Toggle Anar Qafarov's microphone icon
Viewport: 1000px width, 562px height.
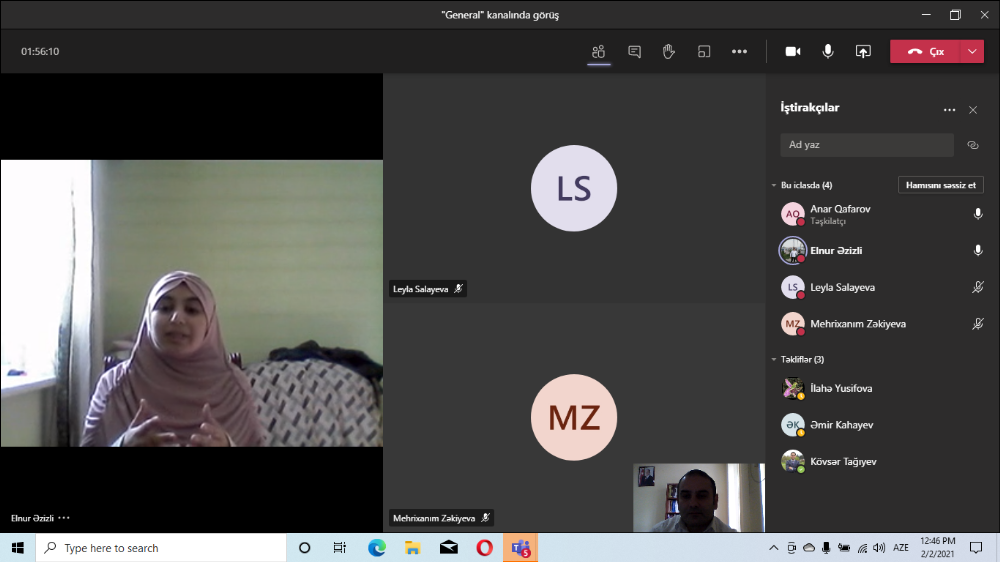[x=978, y=214]
